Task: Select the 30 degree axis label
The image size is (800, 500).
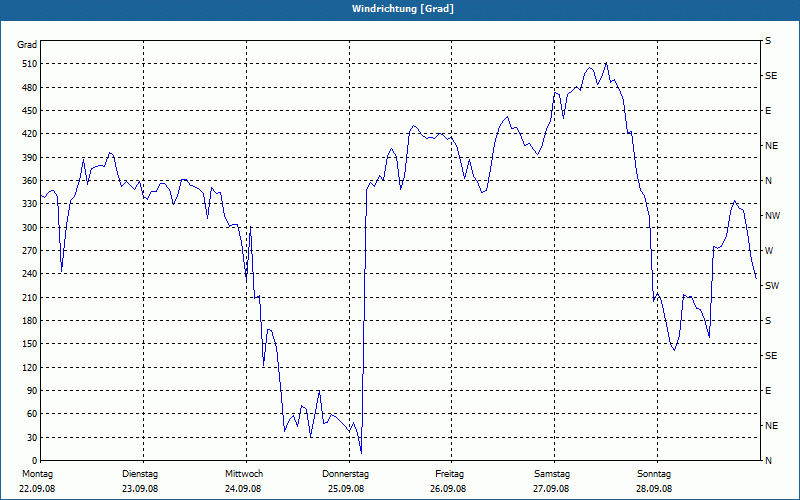Action: click(32, 438)
